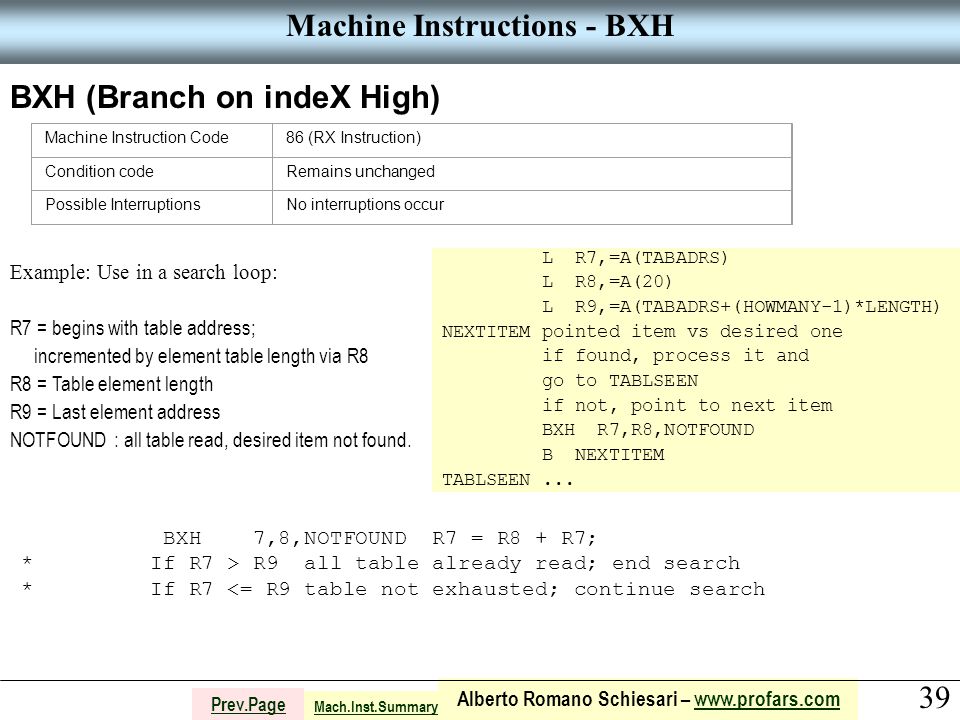This screenshot has width=960, height=720.
Task: Visit www.profars.com link
Action: click(767, 699)
